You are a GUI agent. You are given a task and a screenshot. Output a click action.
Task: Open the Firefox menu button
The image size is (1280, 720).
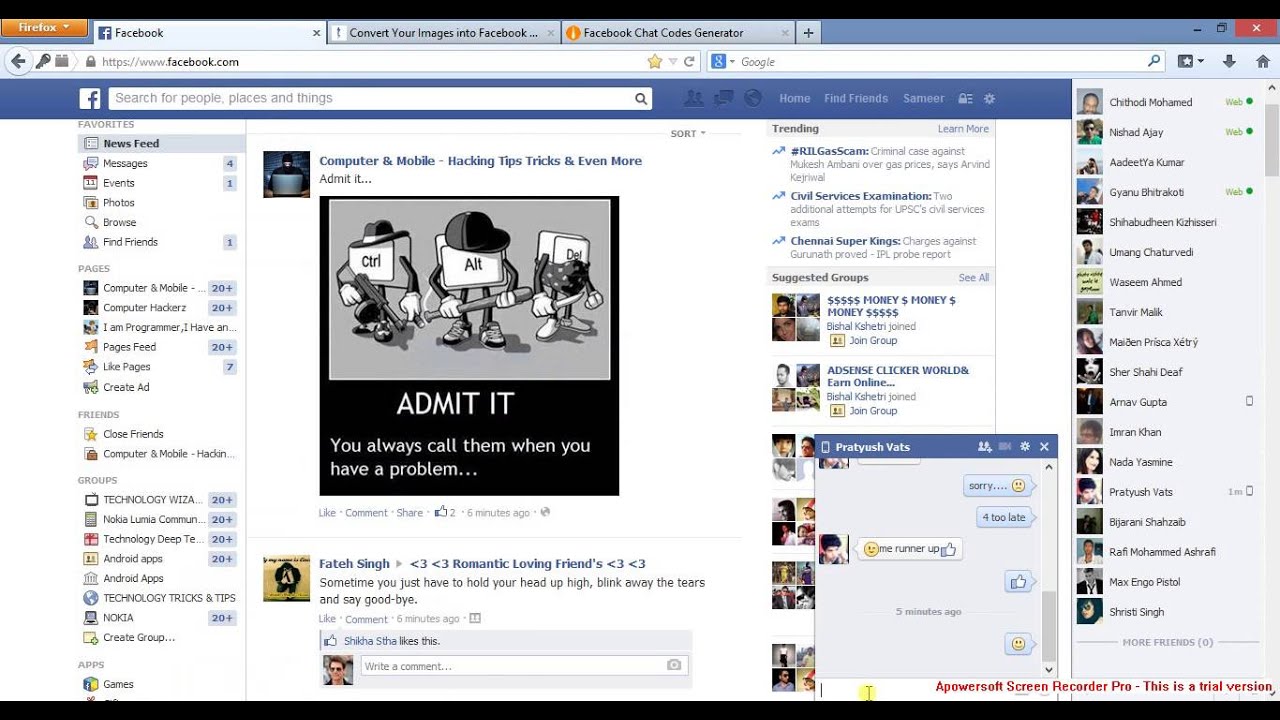[x=43, y=28]
